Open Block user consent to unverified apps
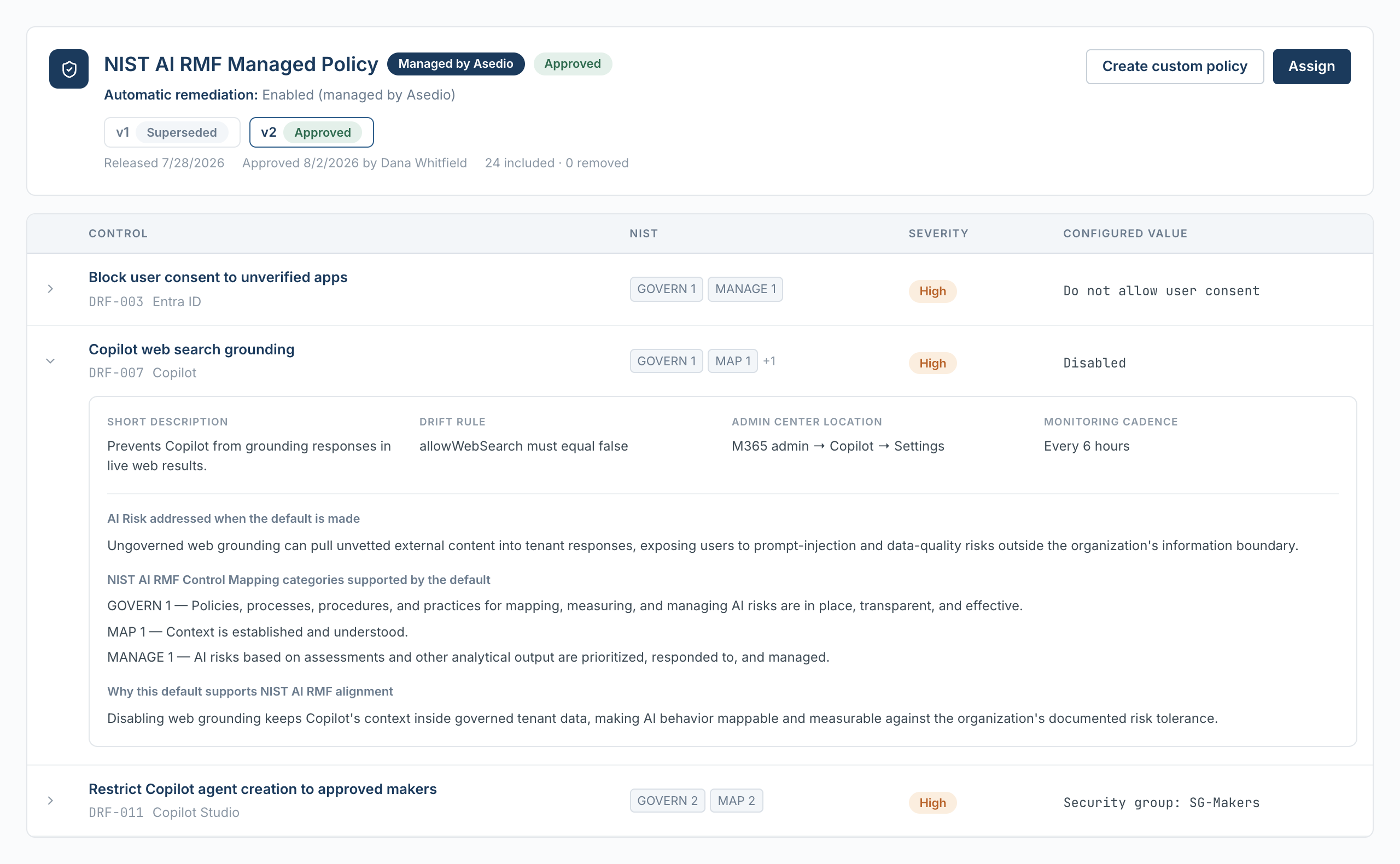 (218, 277)
